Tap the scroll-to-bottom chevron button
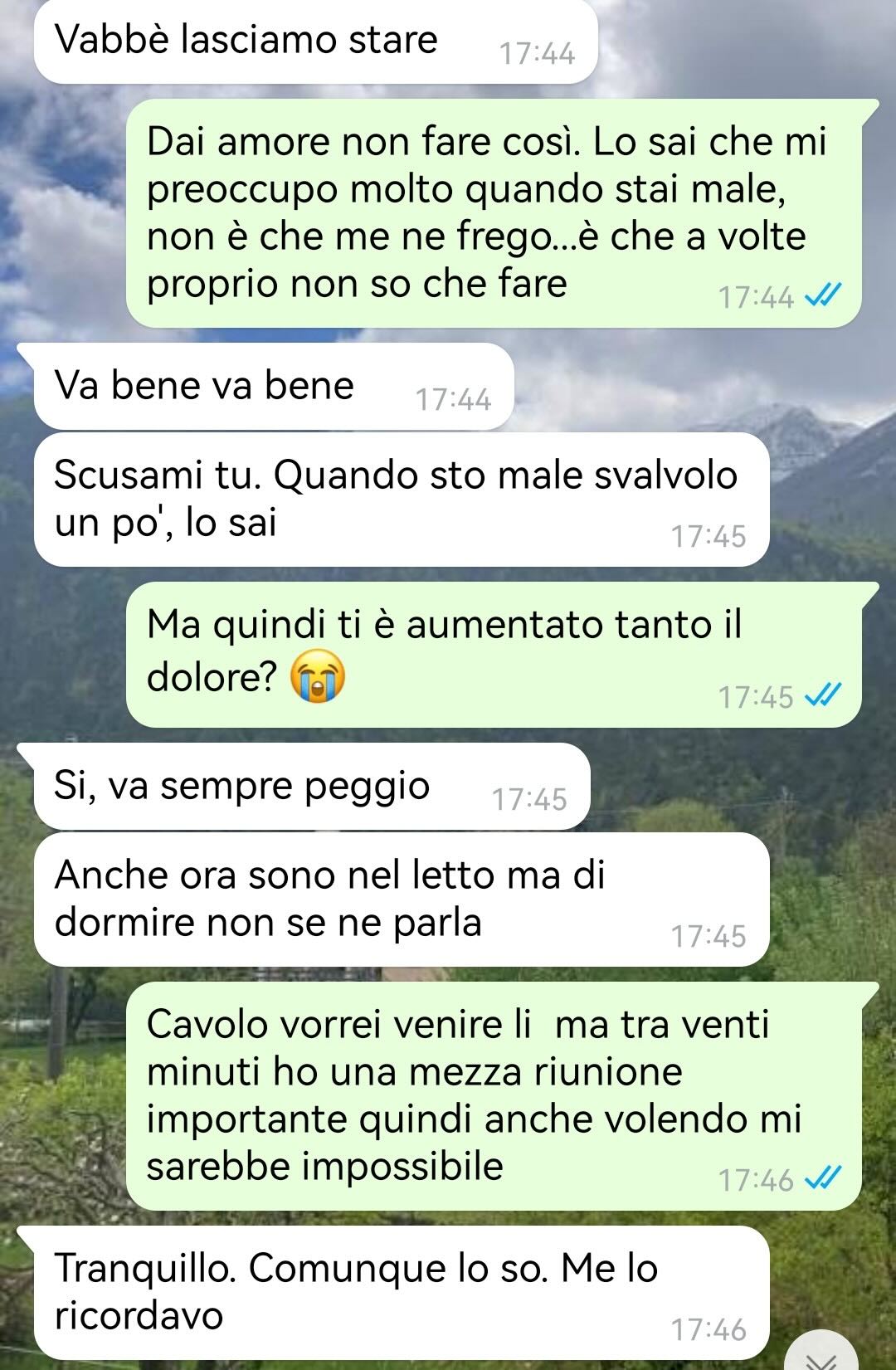The width and height of the screenshot is (896, 1370). [x=821, y=1353]
